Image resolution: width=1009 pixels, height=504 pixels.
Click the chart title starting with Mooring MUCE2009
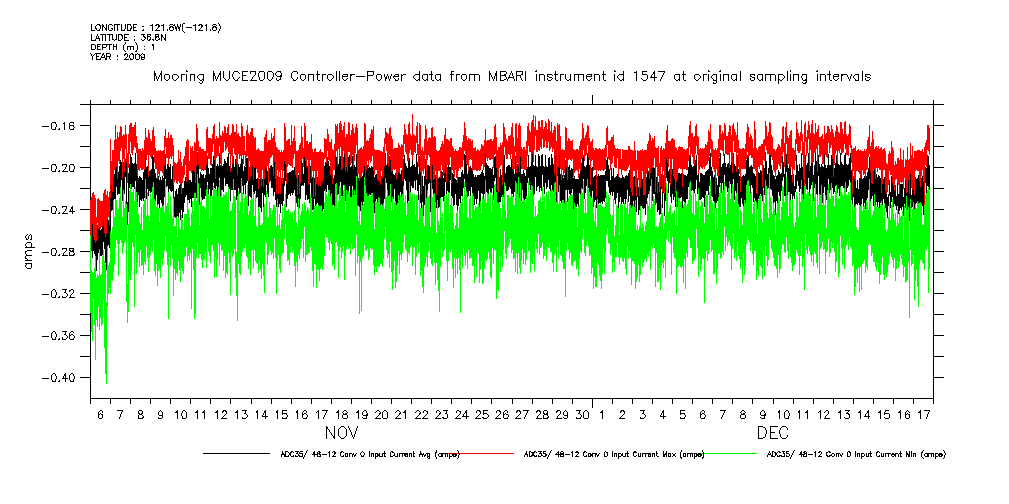tap(510, 76)
